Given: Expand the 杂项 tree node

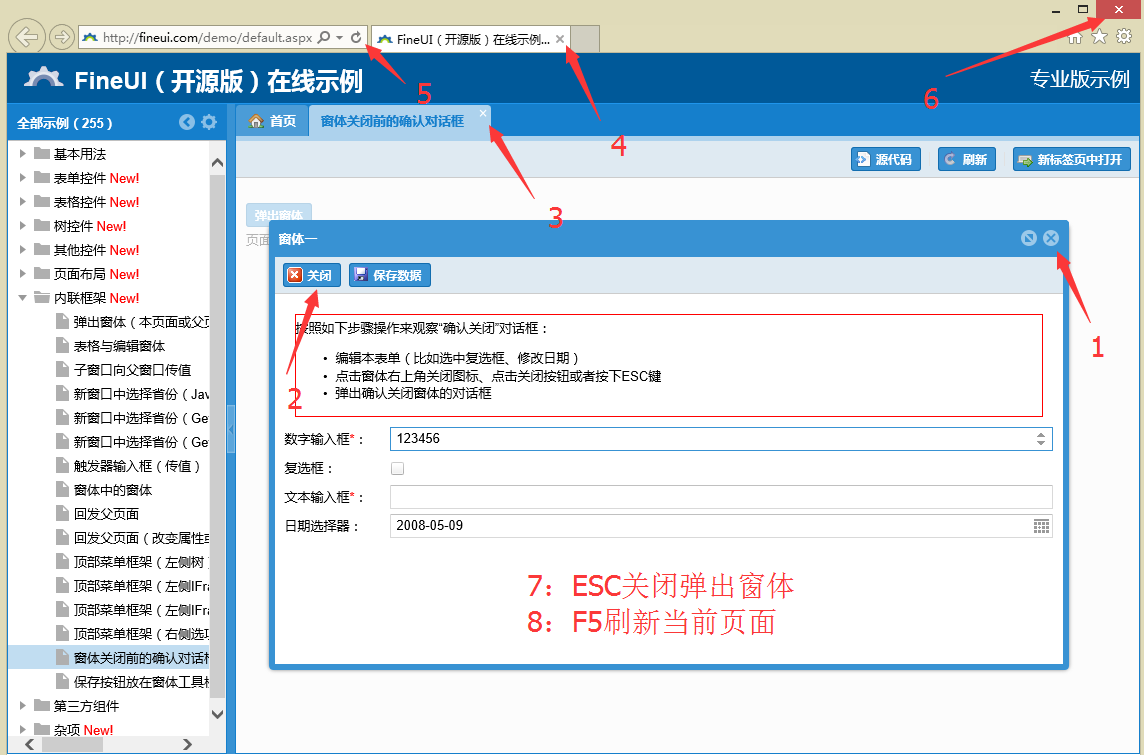Looking at the screenshot, I should point(23,729).
